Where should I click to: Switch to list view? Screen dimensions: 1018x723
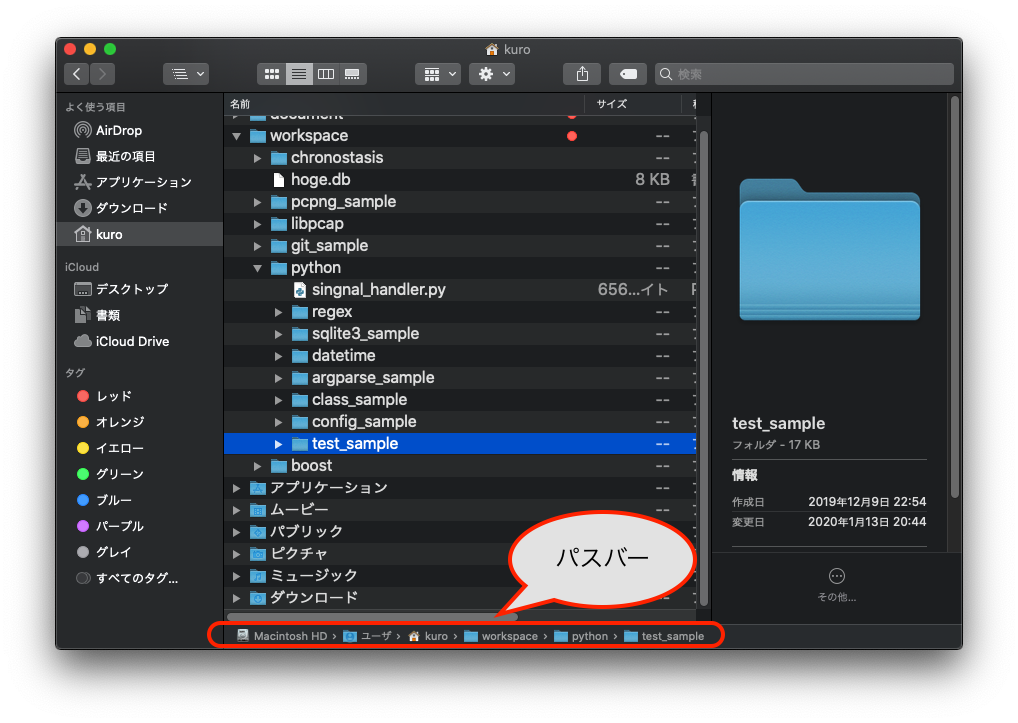coord(299,74)
